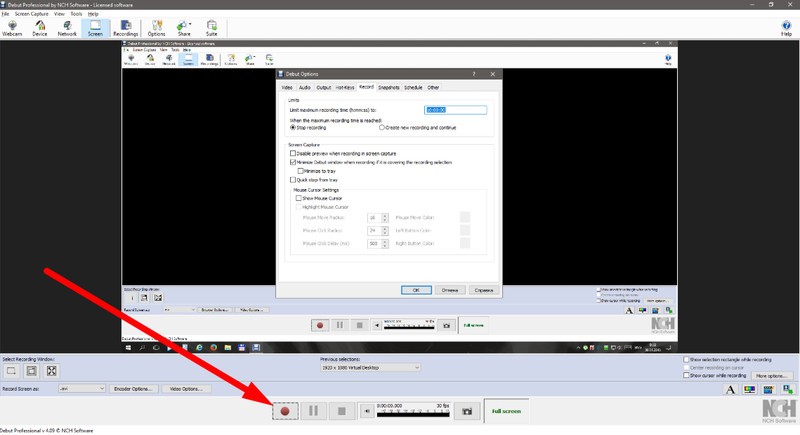Enable Show selection rectangle while recording
Screen dimensions: 800x435
click(x=686, y=359)
